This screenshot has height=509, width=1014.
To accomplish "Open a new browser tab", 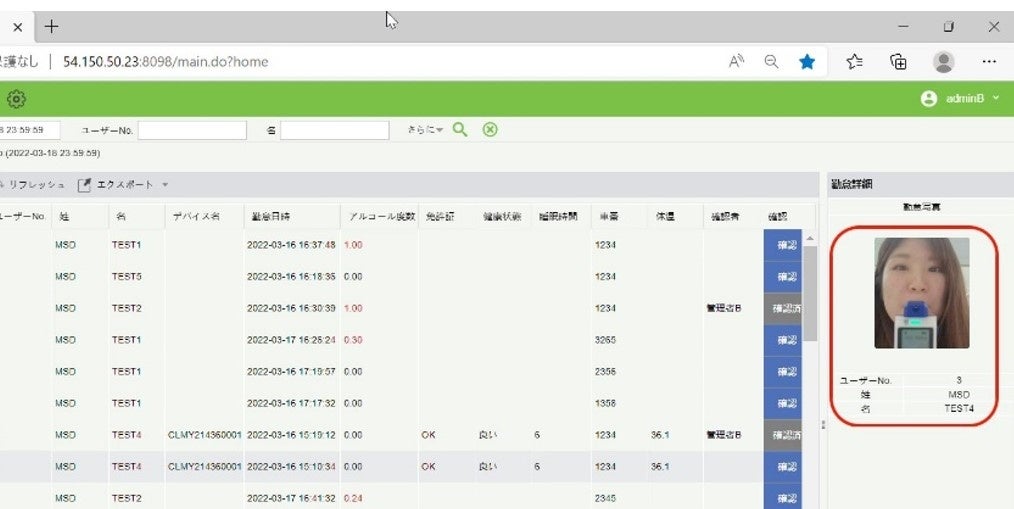I will tap(51, 27).
